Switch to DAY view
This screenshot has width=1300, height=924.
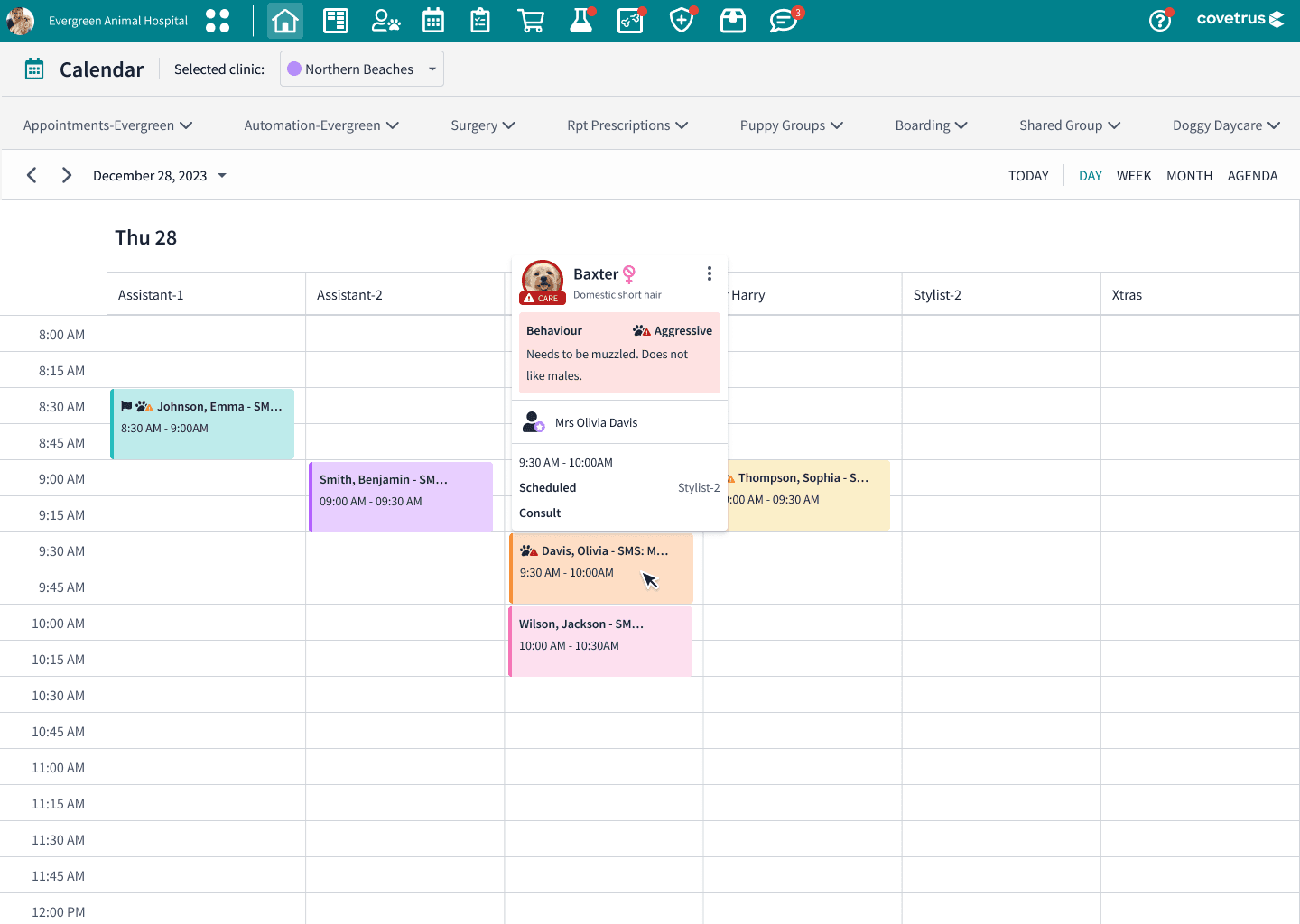click(x=1090, y=176)
